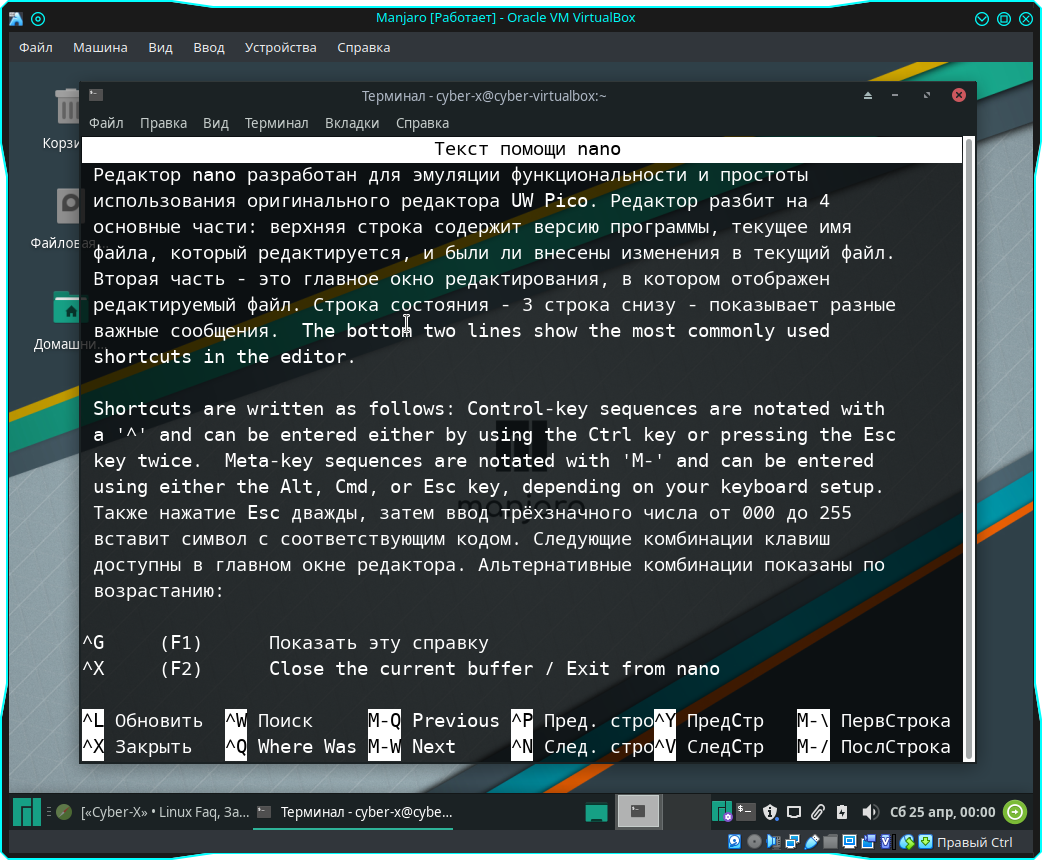This screenshot has width=1042, height=860.
Task: Click the show desktop icon in taskbar
Action: 596,812
